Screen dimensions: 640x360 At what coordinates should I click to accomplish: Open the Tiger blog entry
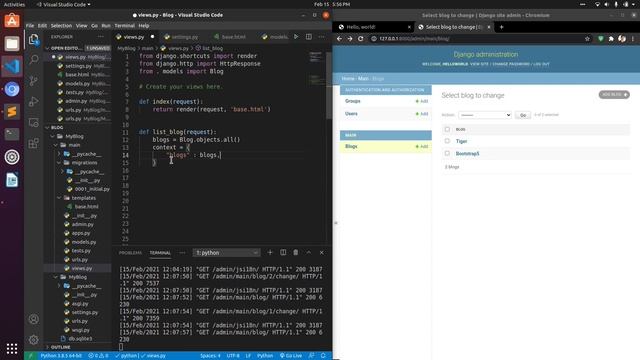461,141
